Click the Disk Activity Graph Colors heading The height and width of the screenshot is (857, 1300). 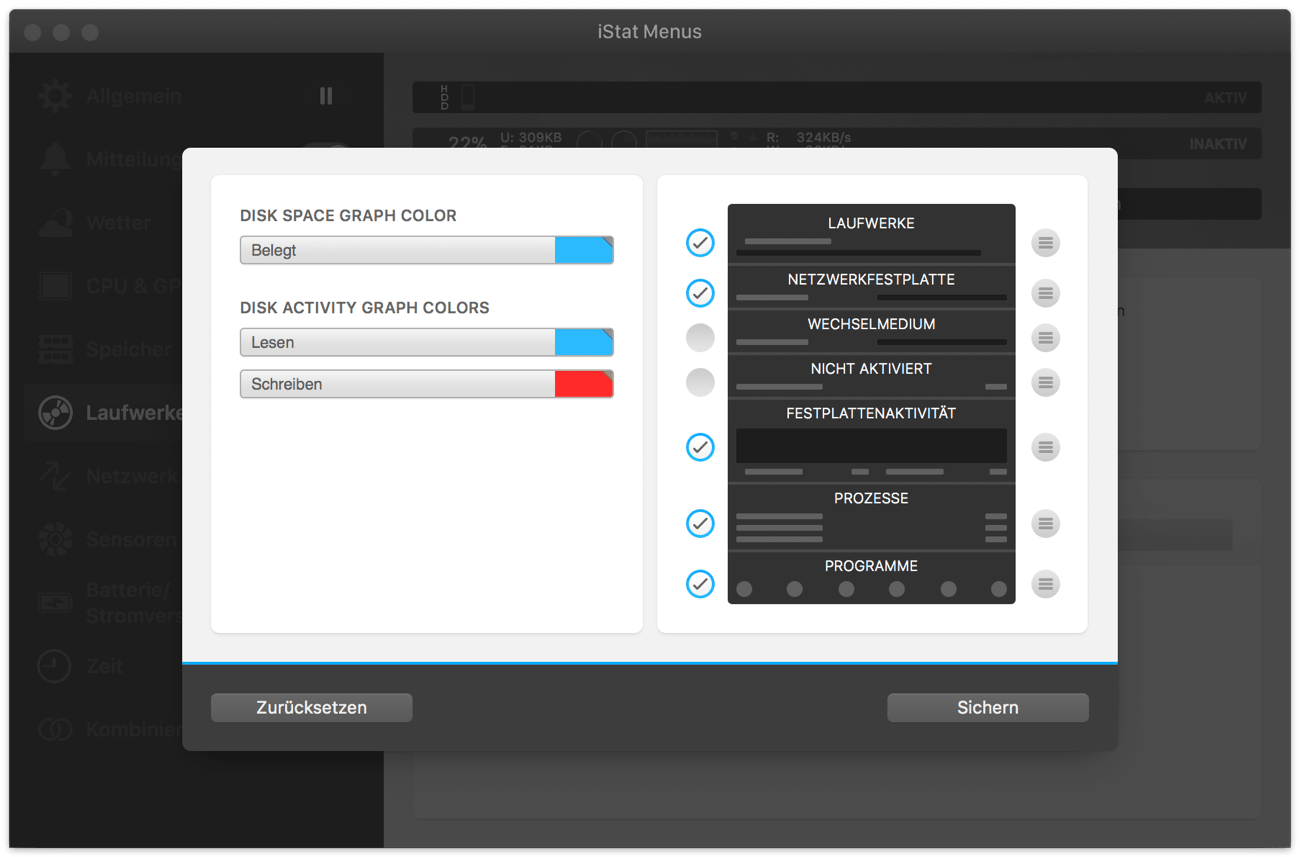364,307
